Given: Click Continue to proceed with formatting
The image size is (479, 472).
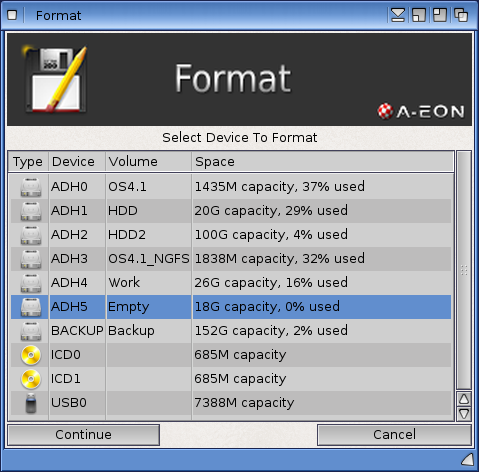Looking at the screenshot, I should (84, 435).
